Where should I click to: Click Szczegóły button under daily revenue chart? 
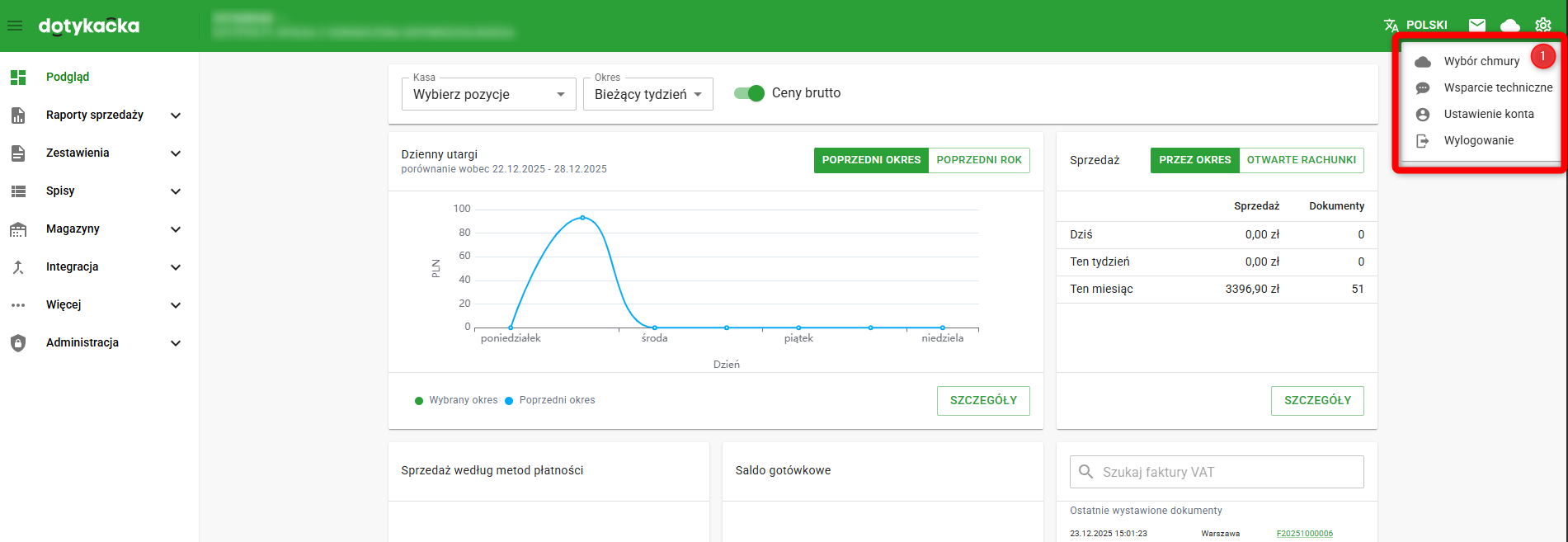(983, 401)
